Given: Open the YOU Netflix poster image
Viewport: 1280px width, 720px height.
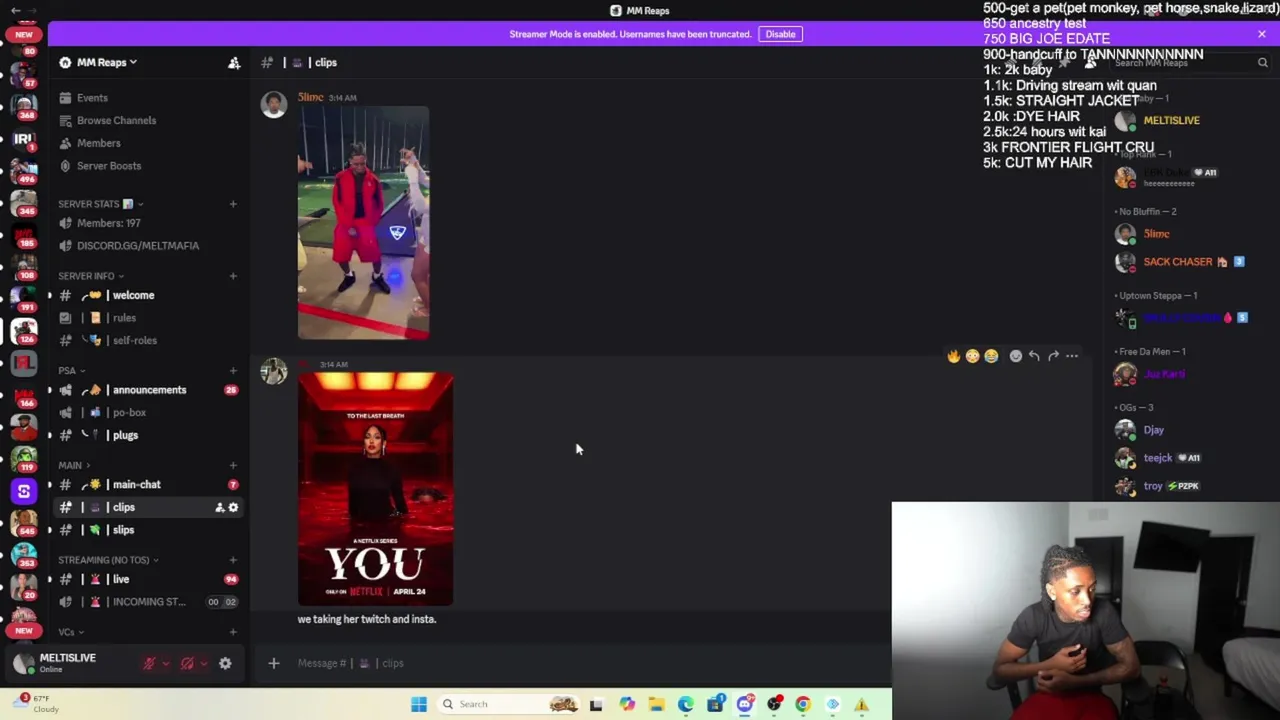Looking at the screenshot, I should (375, 489).
